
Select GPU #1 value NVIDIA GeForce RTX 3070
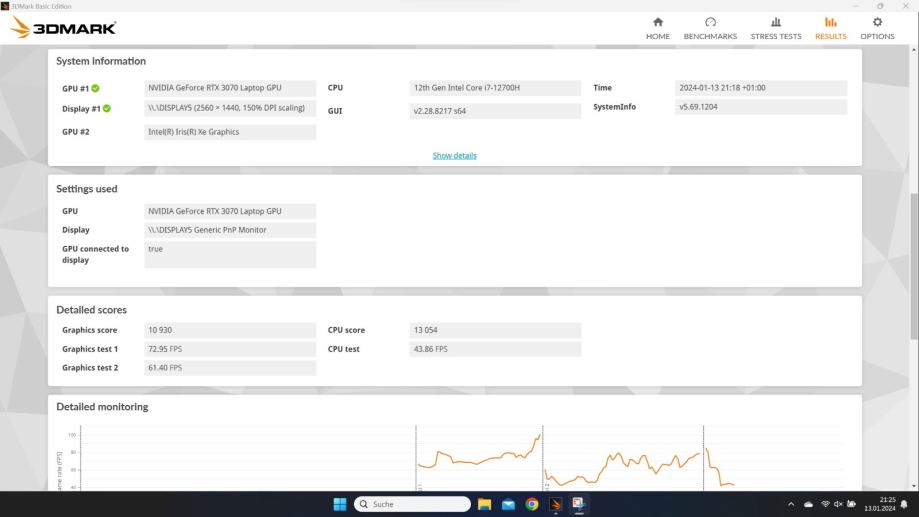click(x=230, y=88)
